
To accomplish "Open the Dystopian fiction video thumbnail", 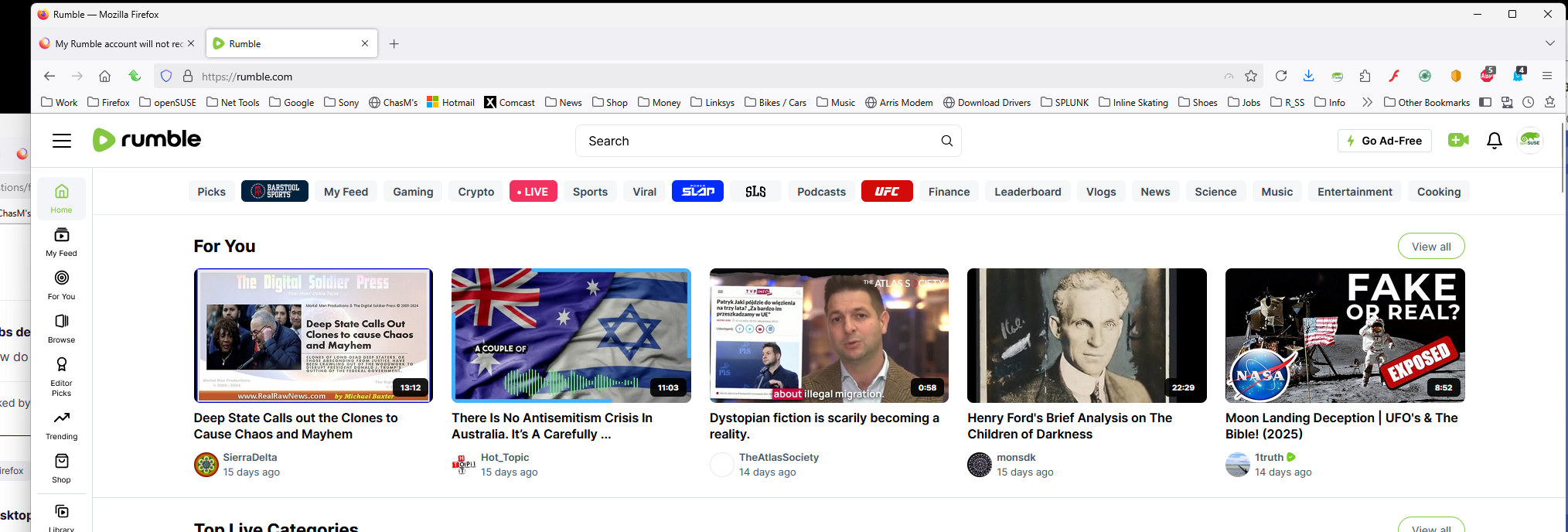I will 829,336.
